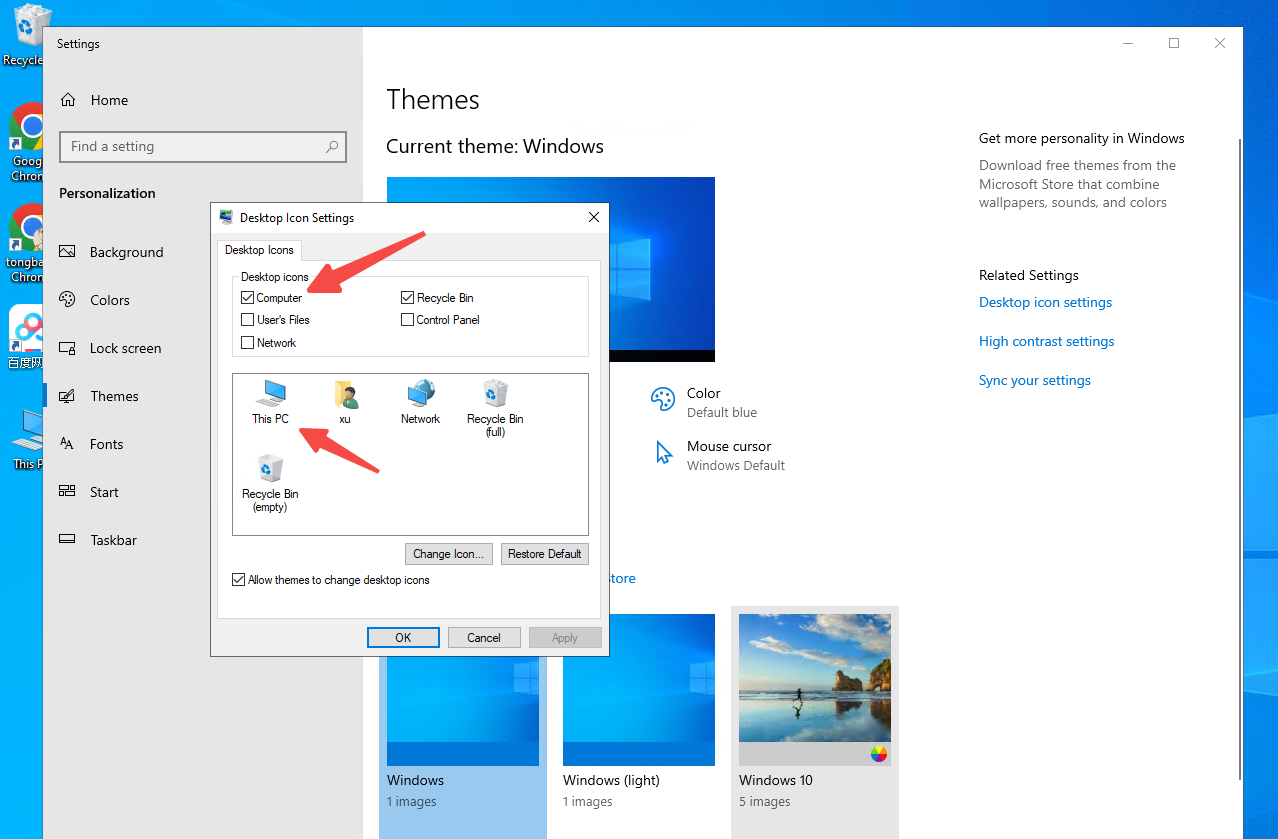Close the Desktop Icon Settings dialog
The height and width of the screenshot is (839, 1278).
point(594,217)
